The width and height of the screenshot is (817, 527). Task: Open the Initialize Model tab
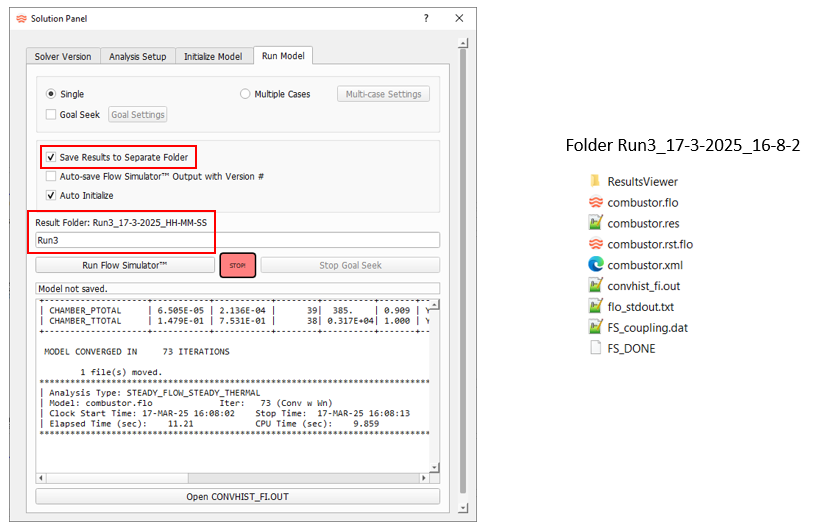(213, 56)
